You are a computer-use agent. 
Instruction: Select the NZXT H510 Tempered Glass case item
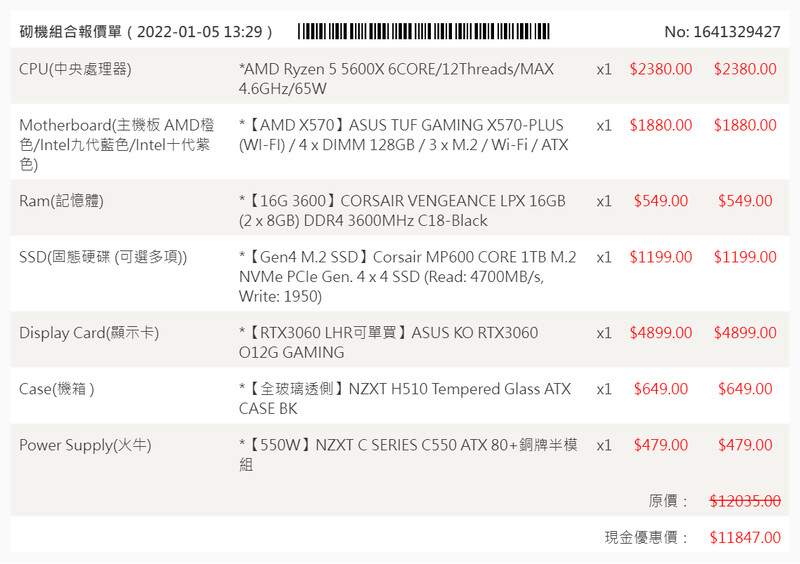click(x=404, y=398)
